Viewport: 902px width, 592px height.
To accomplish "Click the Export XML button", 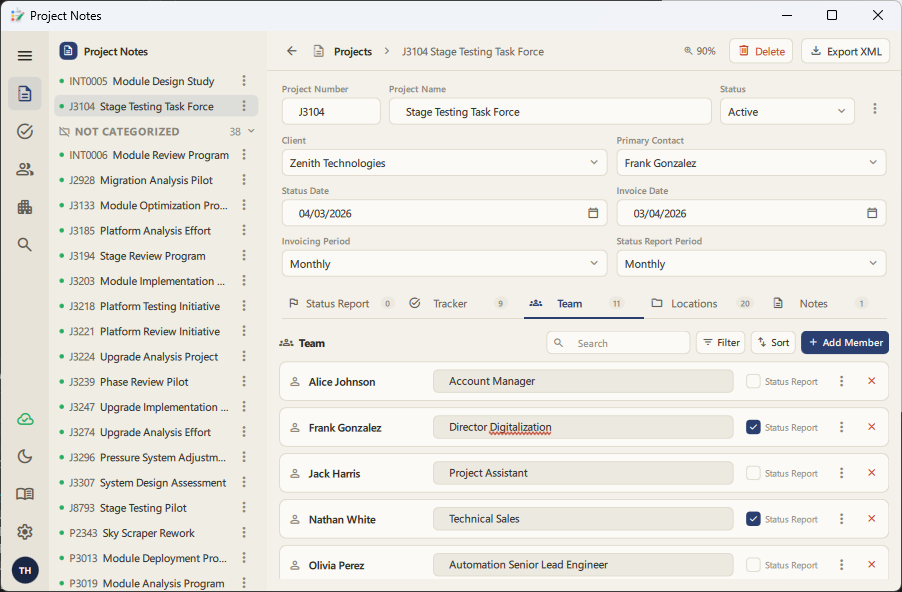I will [x=846, y=51].
